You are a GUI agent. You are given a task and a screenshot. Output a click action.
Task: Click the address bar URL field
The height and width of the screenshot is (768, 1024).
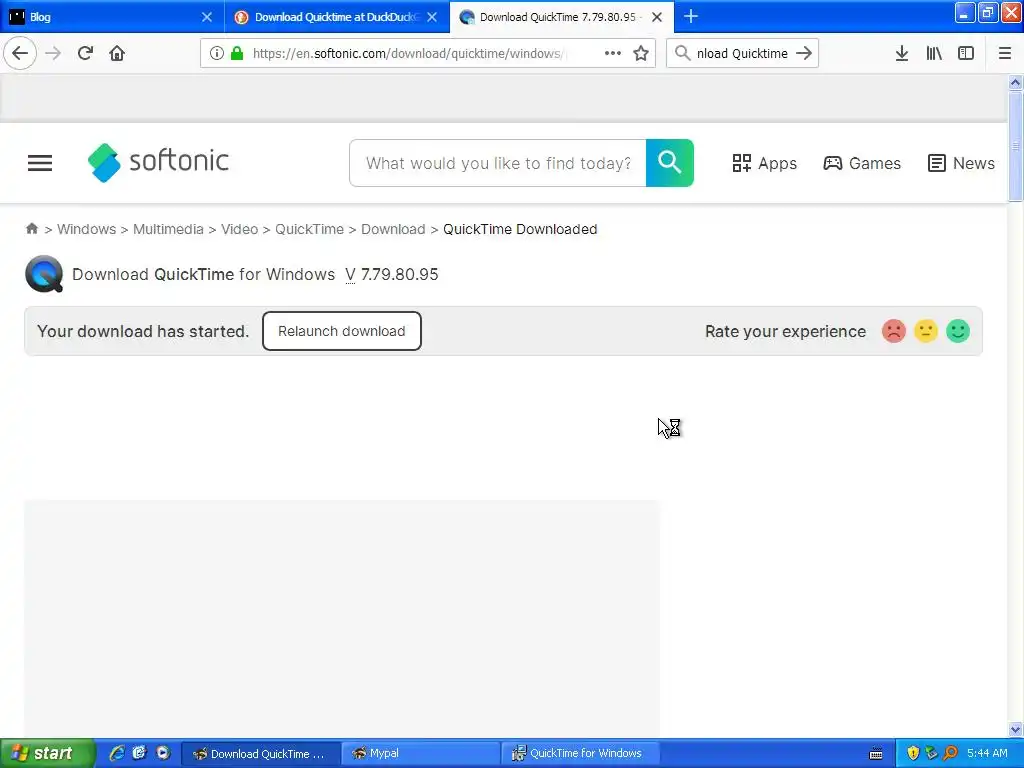(x=407, y=54)
